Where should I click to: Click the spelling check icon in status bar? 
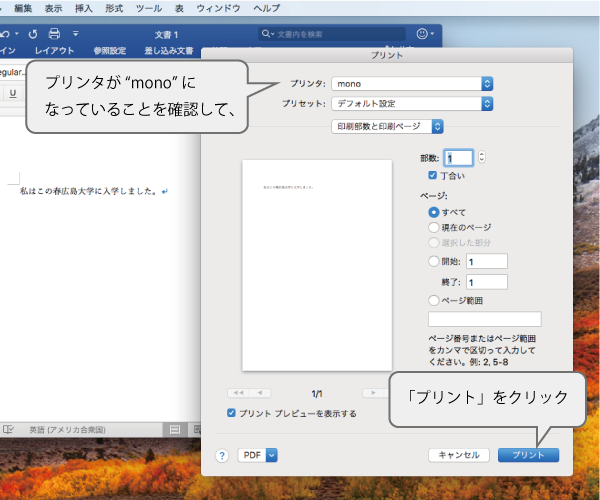[8, 430]
